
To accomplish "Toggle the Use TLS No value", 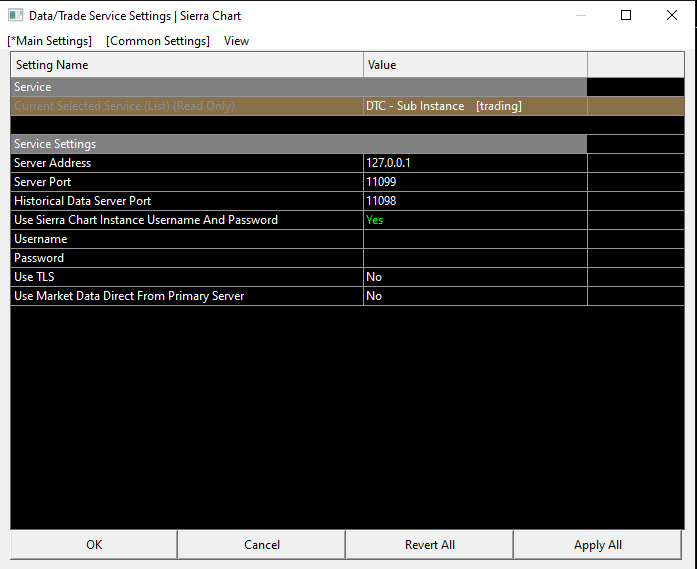I will click(x=475, y=277).
